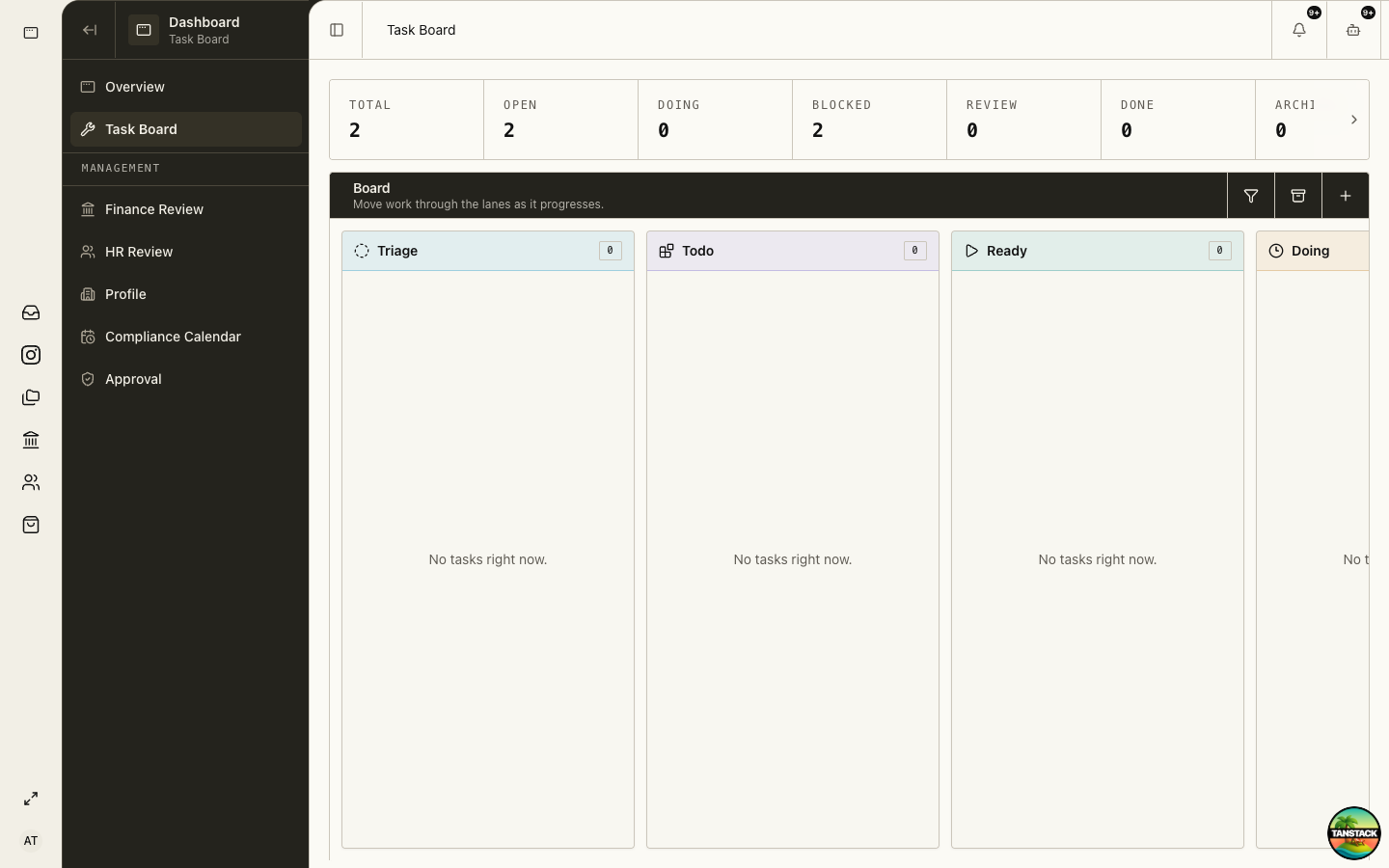
Task: Click the Triage lane header
Action: click(x=488, y=251)
